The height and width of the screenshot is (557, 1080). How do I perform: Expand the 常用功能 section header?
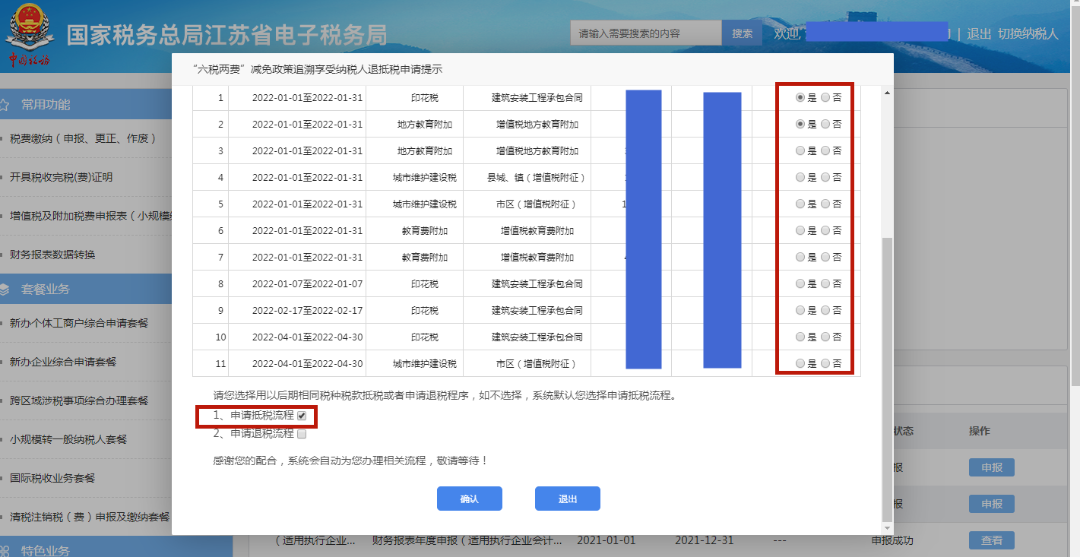pyautogui.click(x=85, y=105)
